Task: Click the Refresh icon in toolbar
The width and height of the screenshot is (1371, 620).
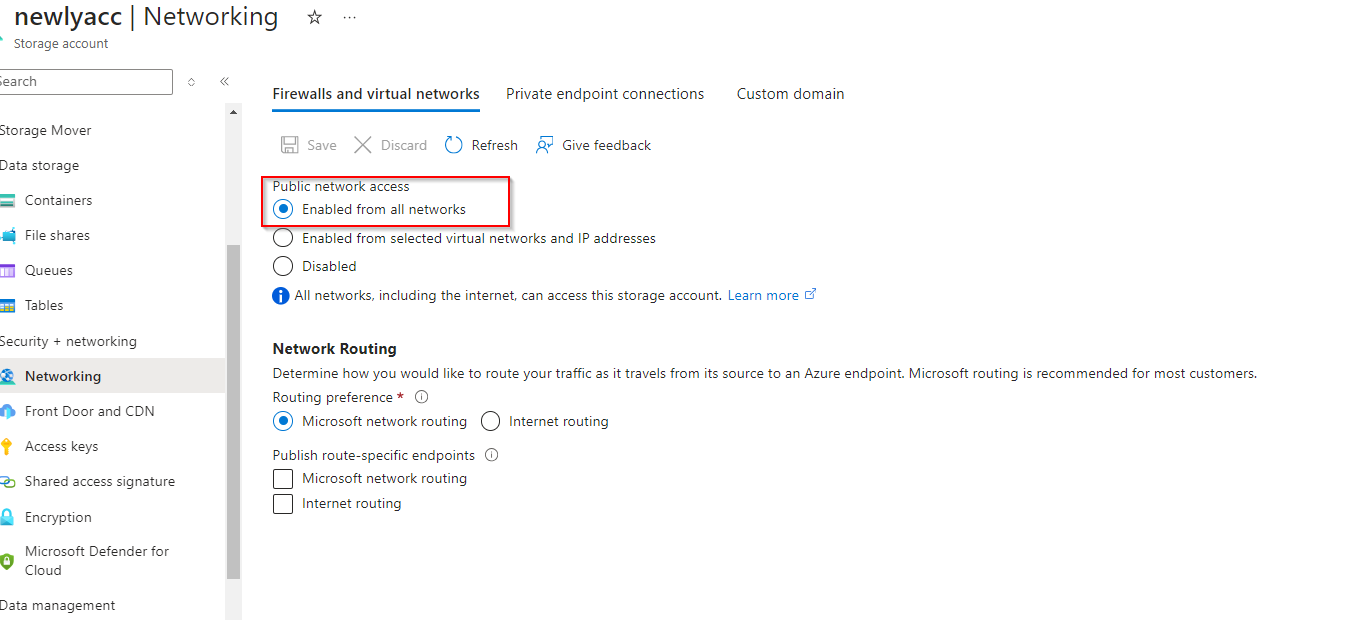Action: pos(454,145)
